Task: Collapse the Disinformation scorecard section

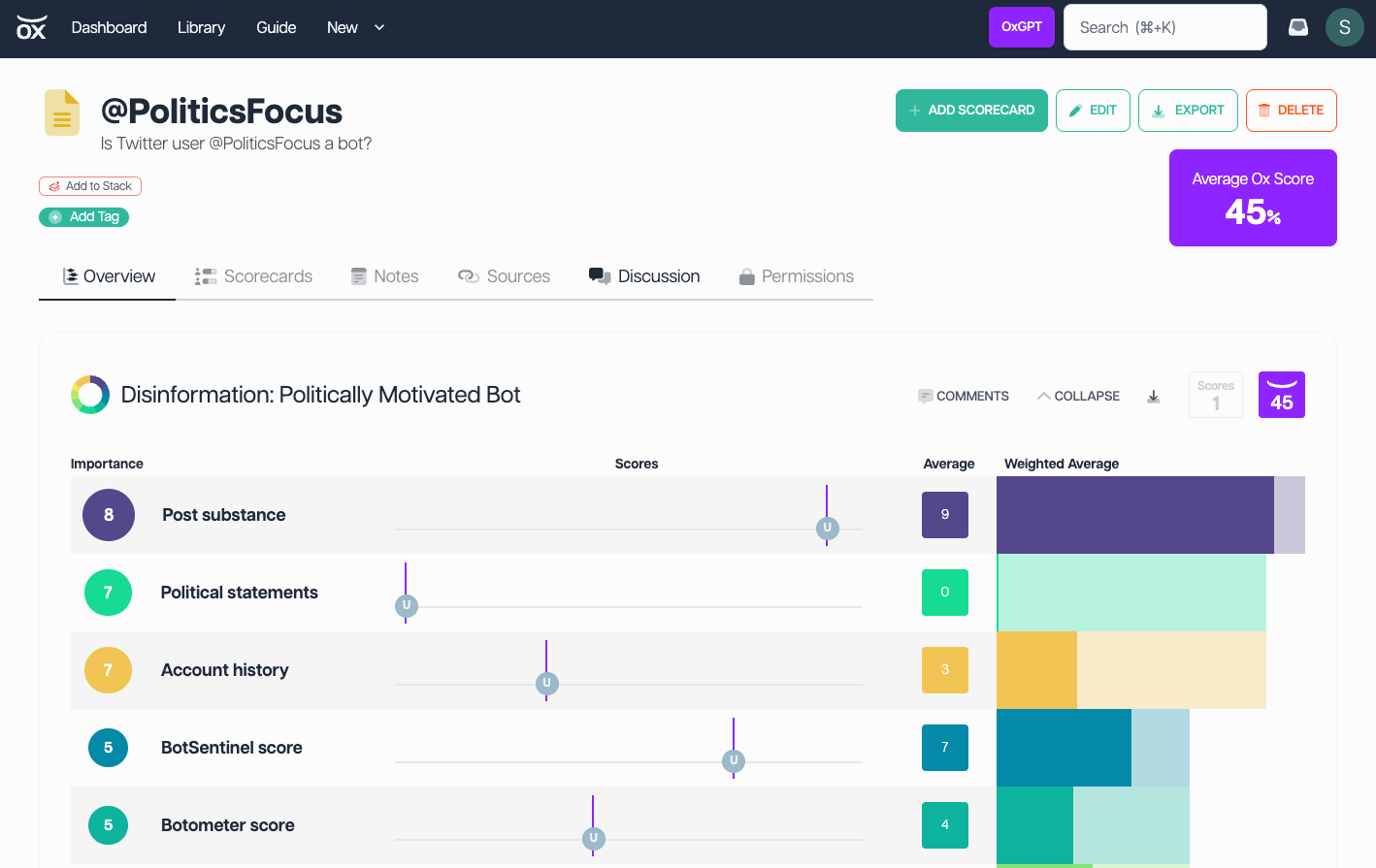Action: point(1078,396)
